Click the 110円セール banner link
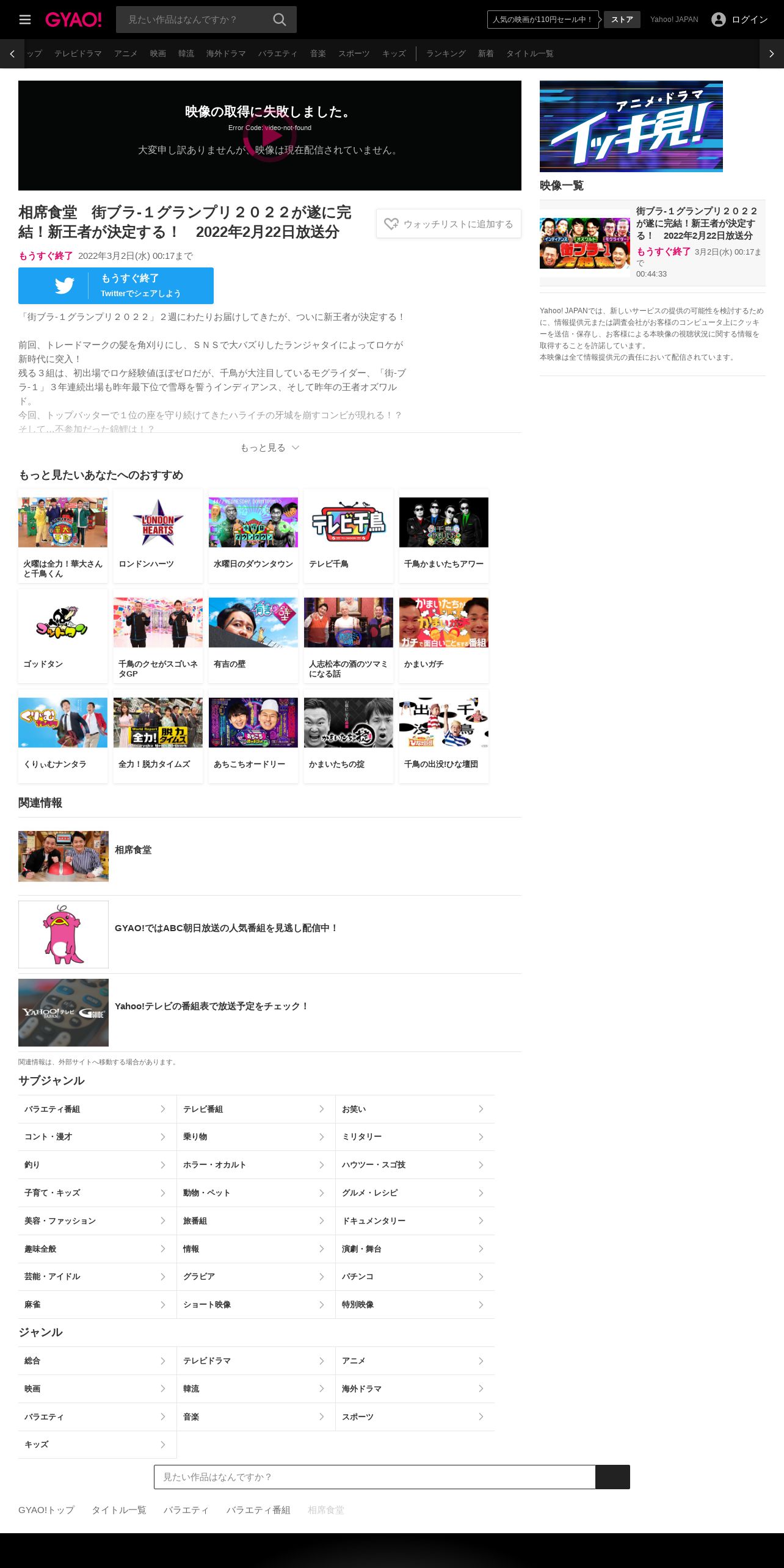This screenshot has height=1568, width=784. coord(543,20)
